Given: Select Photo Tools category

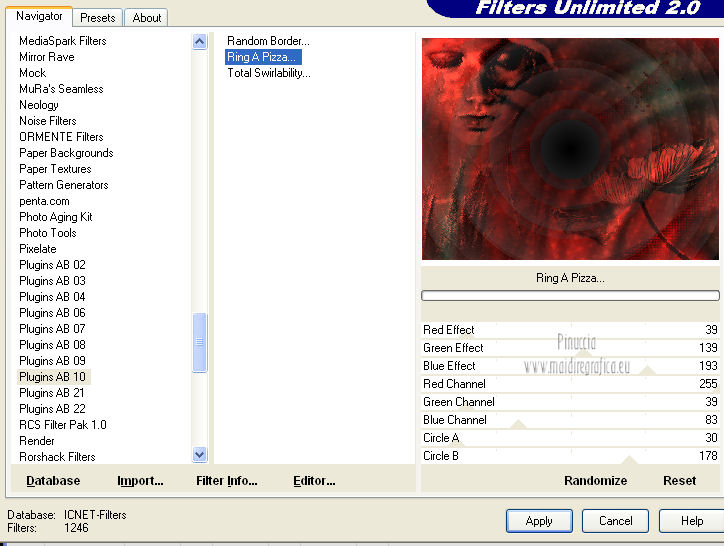Looking at the screenshot, I should point(48,233).
